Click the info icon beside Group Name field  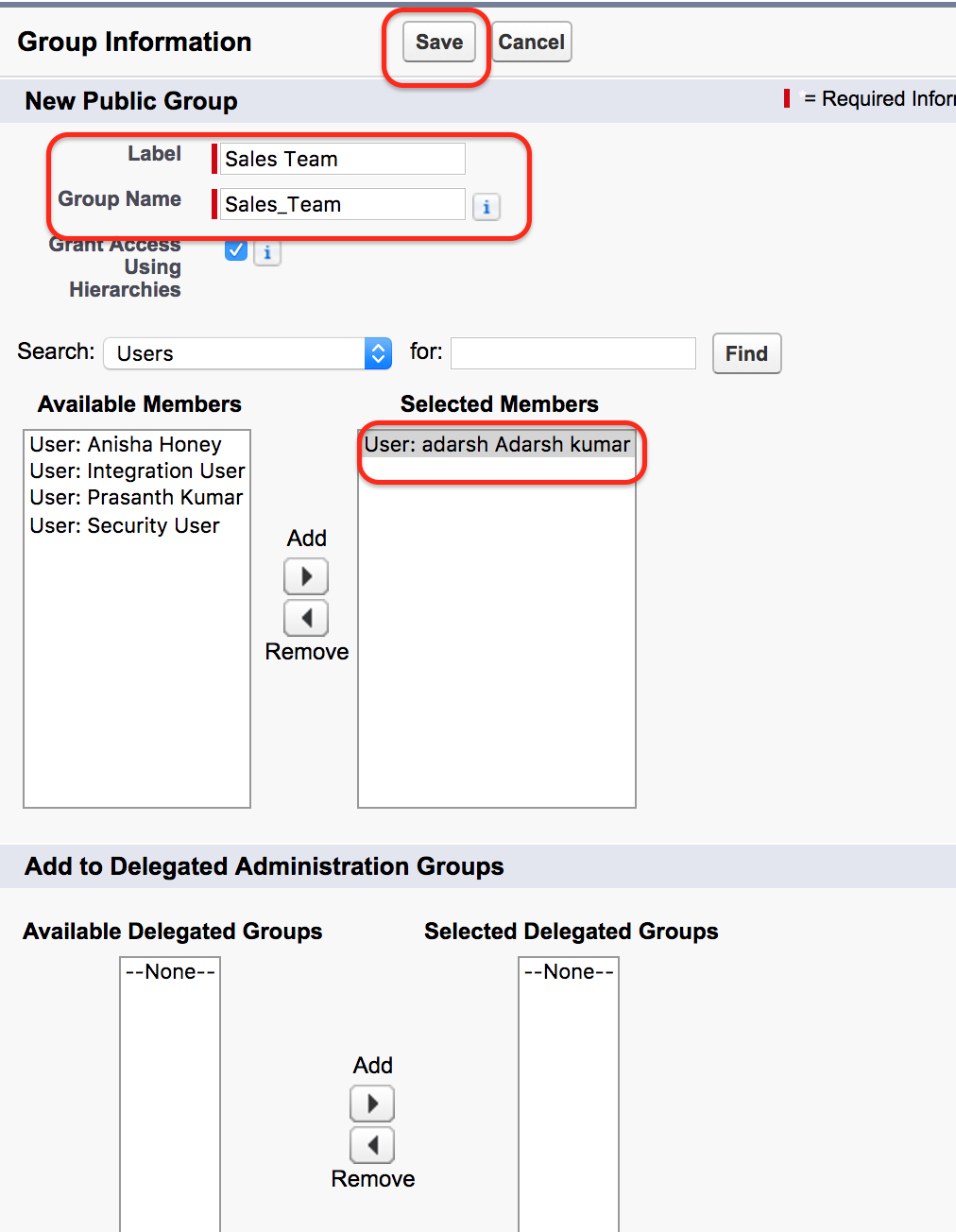click(x=487, y=206)
